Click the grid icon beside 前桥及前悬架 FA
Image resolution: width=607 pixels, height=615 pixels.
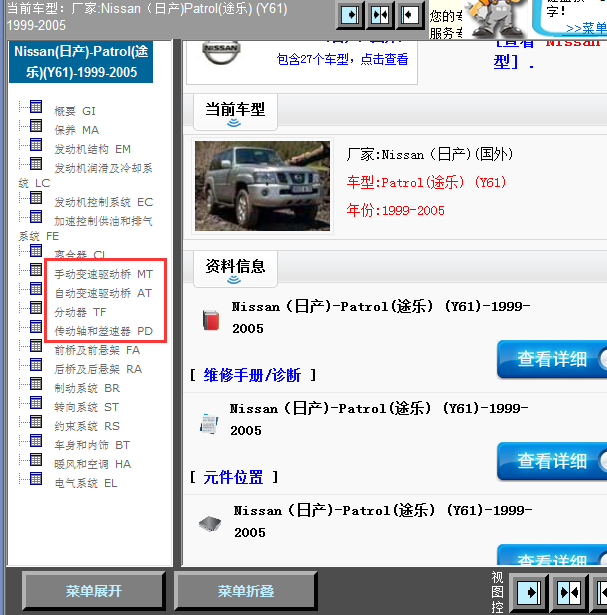coord(36,346)
